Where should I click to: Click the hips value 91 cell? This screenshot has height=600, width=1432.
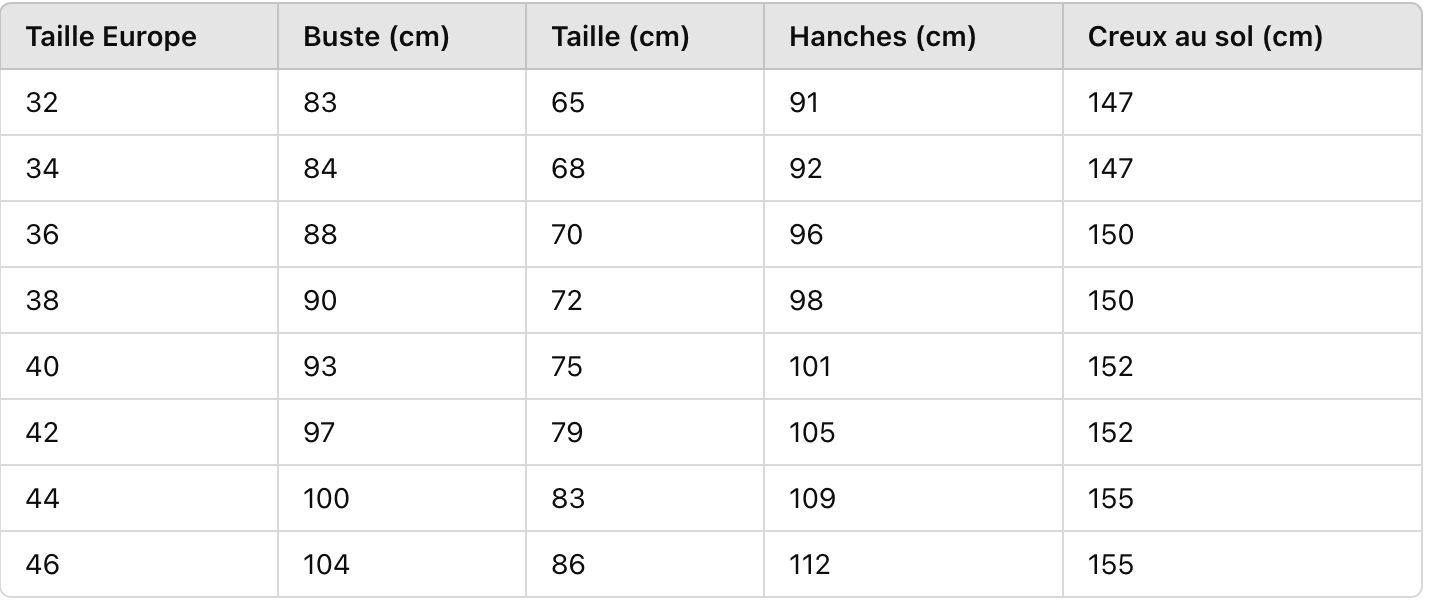pyautogui.click(x=803, y=102)
